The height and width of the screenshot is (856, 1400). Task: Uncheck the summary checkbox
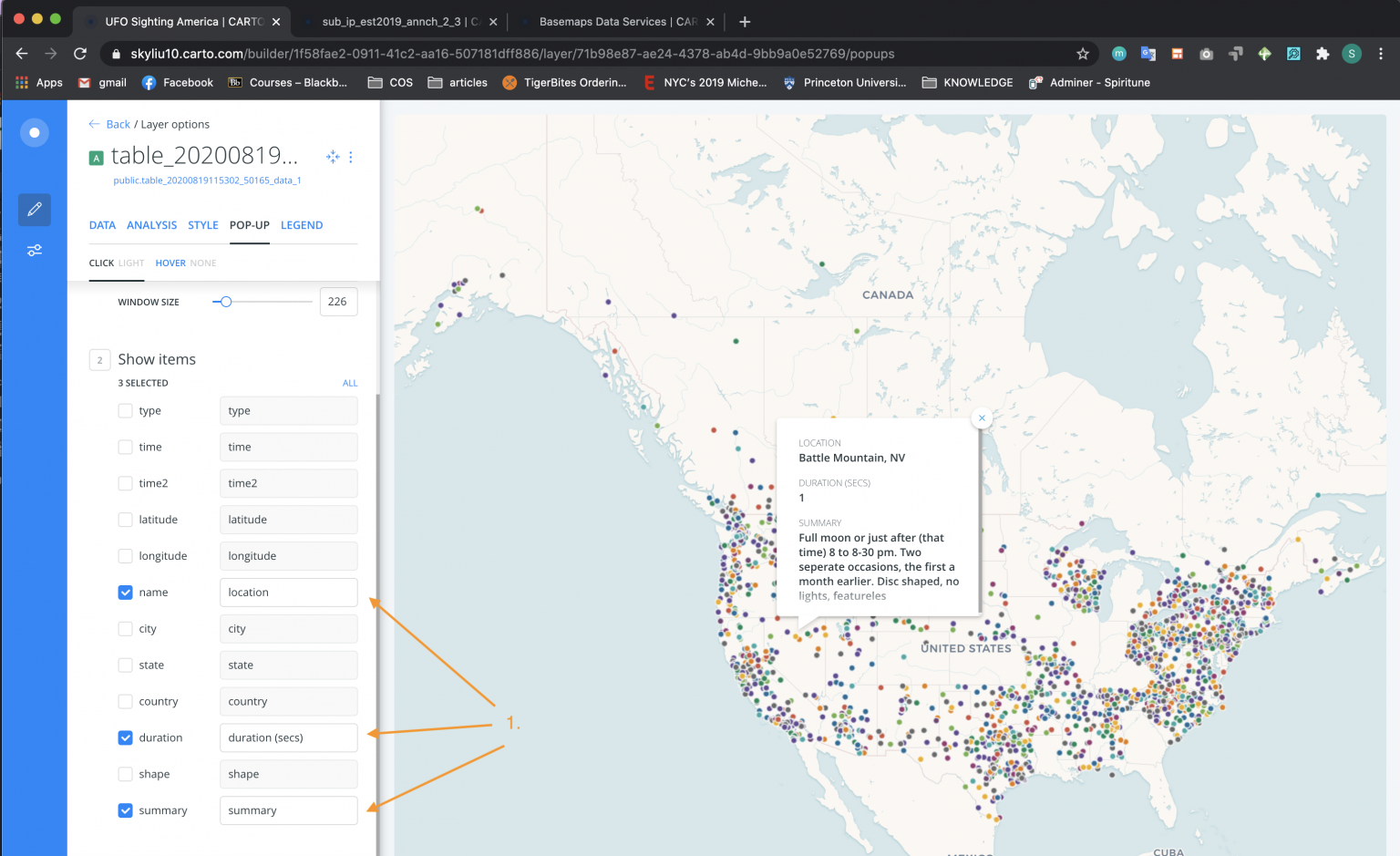[125, 810]
